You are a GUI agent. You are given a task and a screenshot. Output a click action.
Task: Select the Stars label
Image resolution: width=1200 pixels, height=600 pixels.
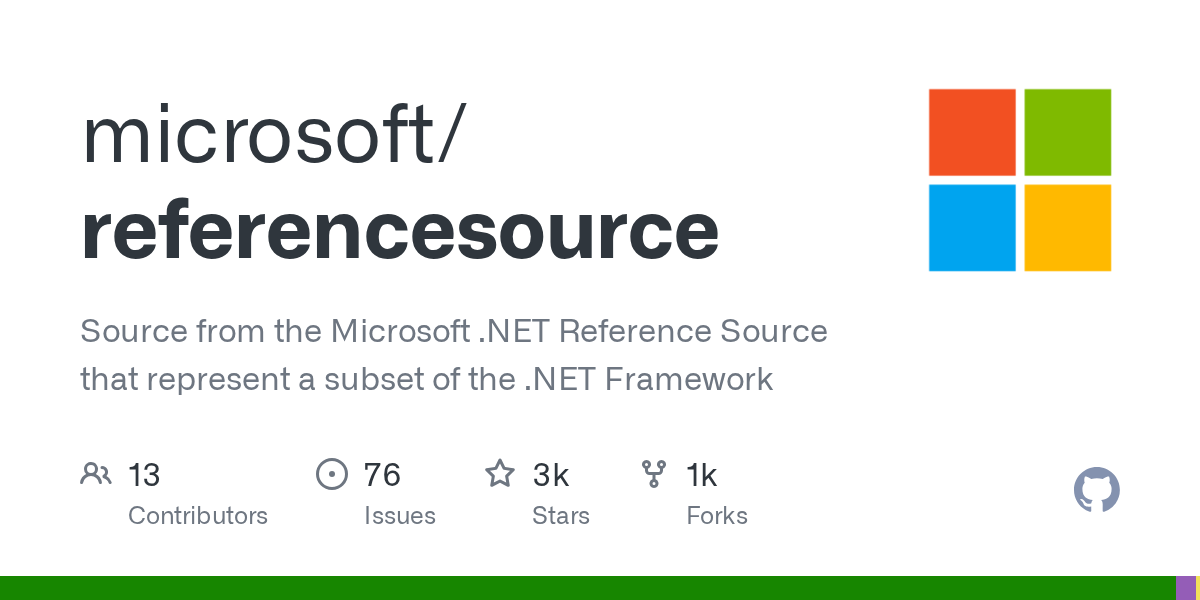(x=561, y=516)
